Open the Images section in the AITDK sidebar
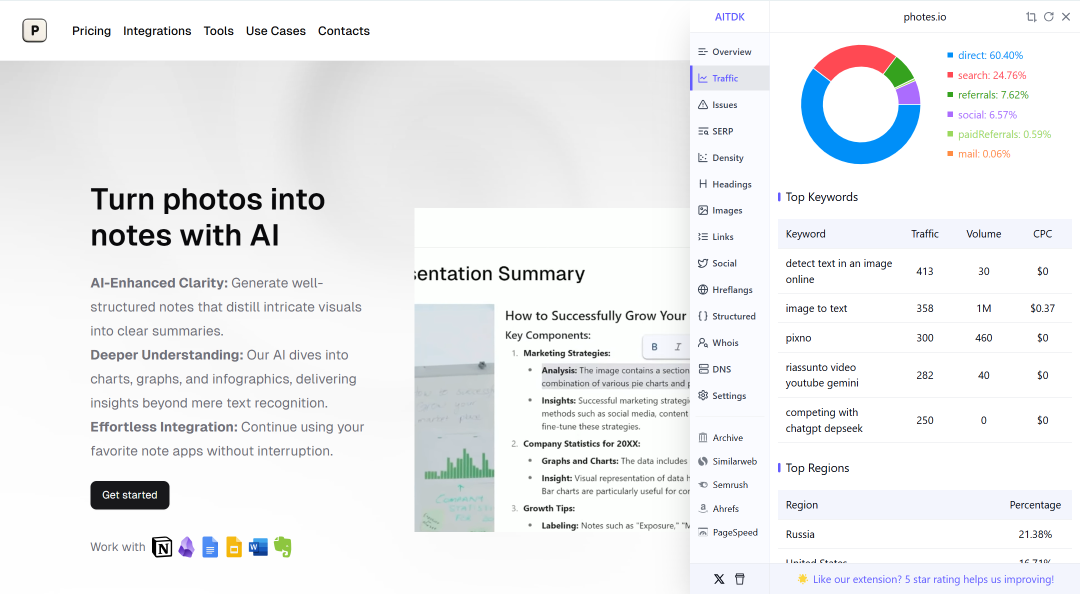This screenshot has width=1080, height=594. point(729,210)
